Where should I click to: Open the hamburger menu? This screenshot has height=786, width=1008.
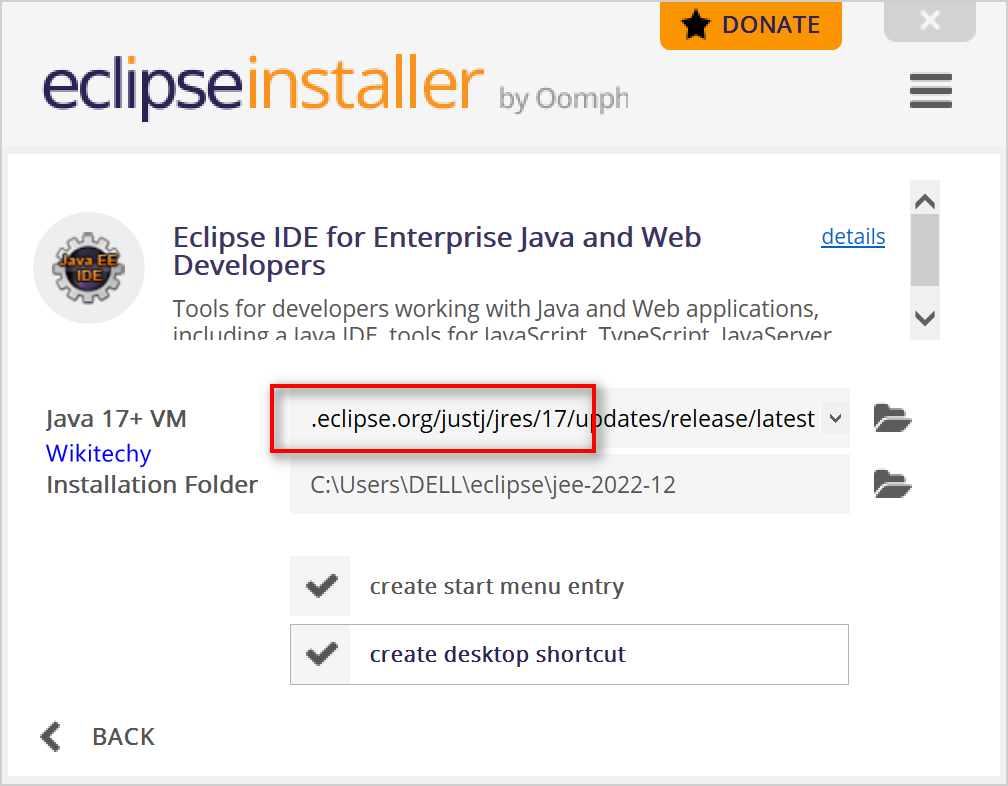[930, 91]
